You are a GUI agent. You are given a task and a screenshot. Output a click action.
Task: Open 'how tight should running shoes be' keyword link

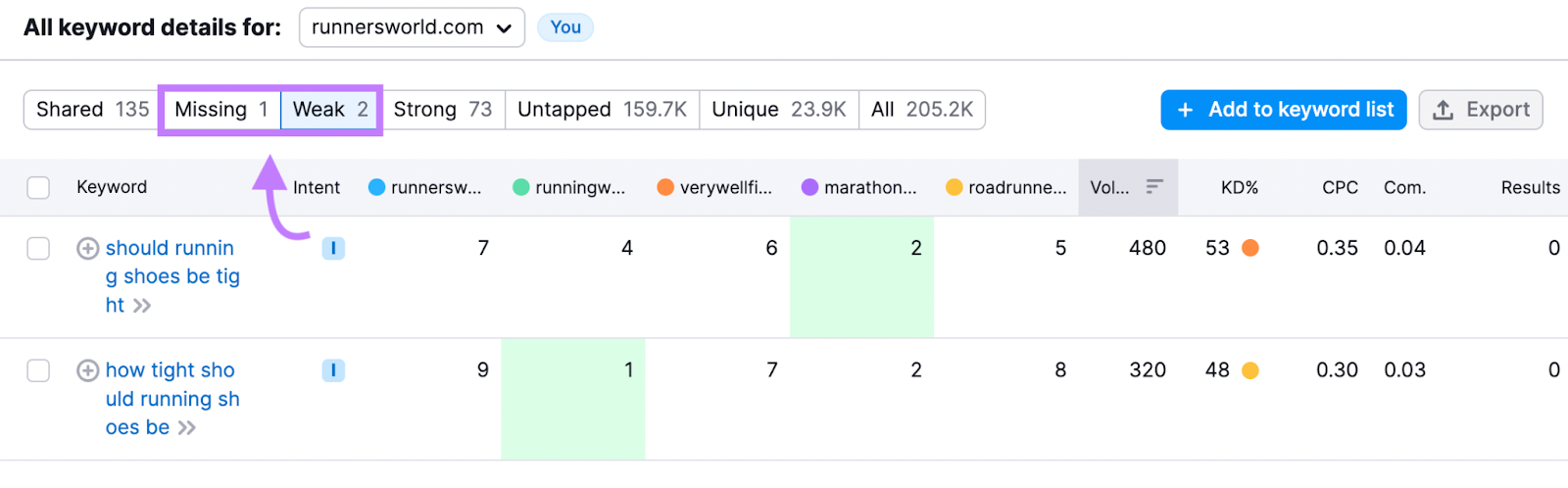click(172, 399)
